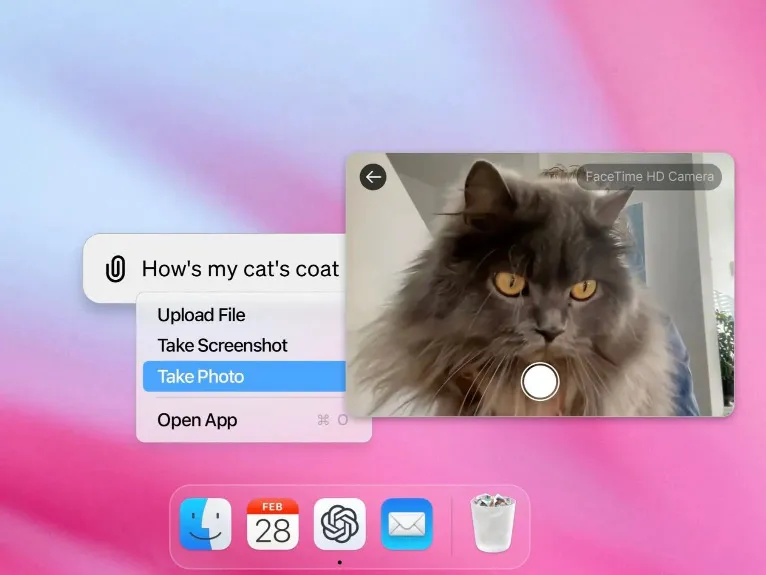Click the ⌘O shortcut hint beside Open App
This screenshot has width=766, height=575.
pos(332,420)
